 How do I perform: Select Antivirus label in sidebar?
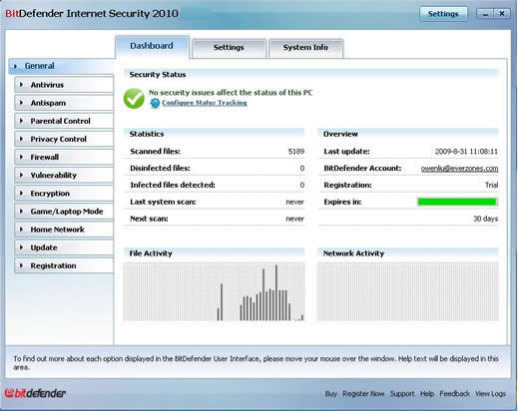[47, 85]
